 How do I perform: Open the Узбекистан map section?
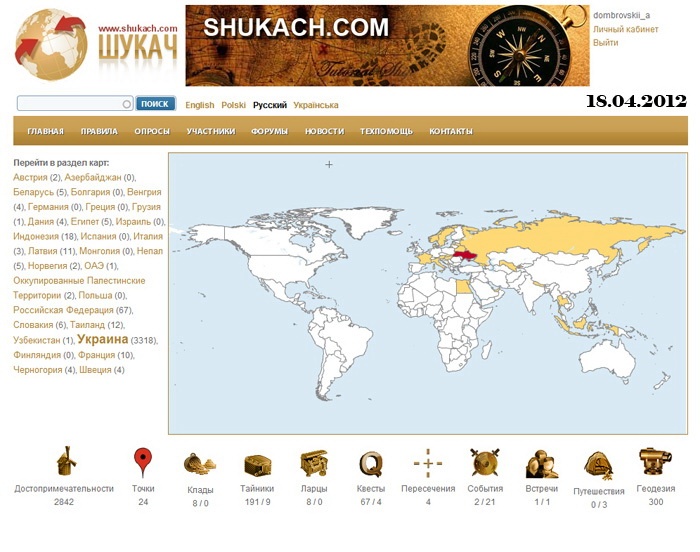[x=37, y=340]
